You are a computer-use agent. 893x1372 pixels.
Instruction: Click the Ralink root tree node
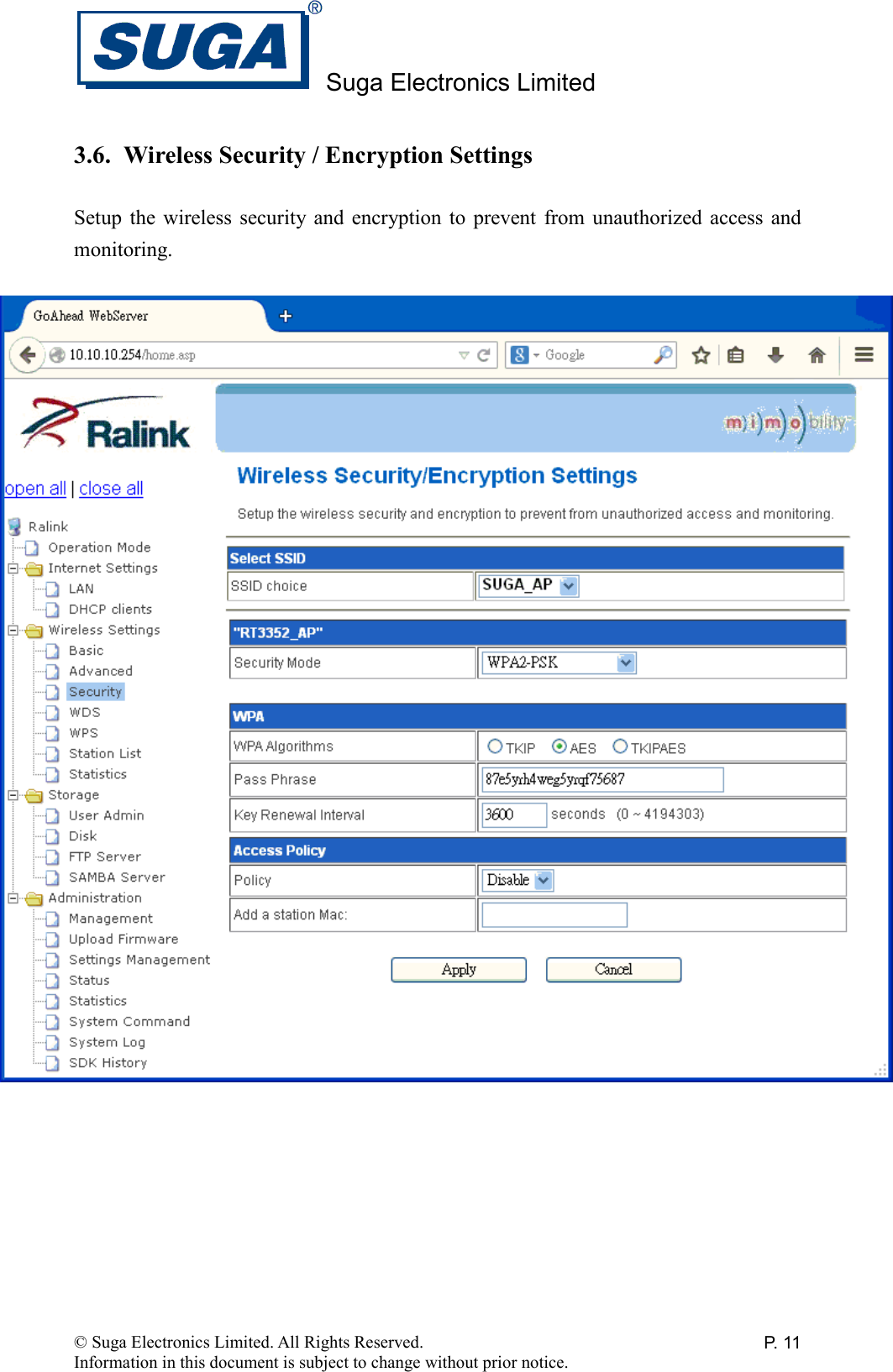click(x=48, y=526)
